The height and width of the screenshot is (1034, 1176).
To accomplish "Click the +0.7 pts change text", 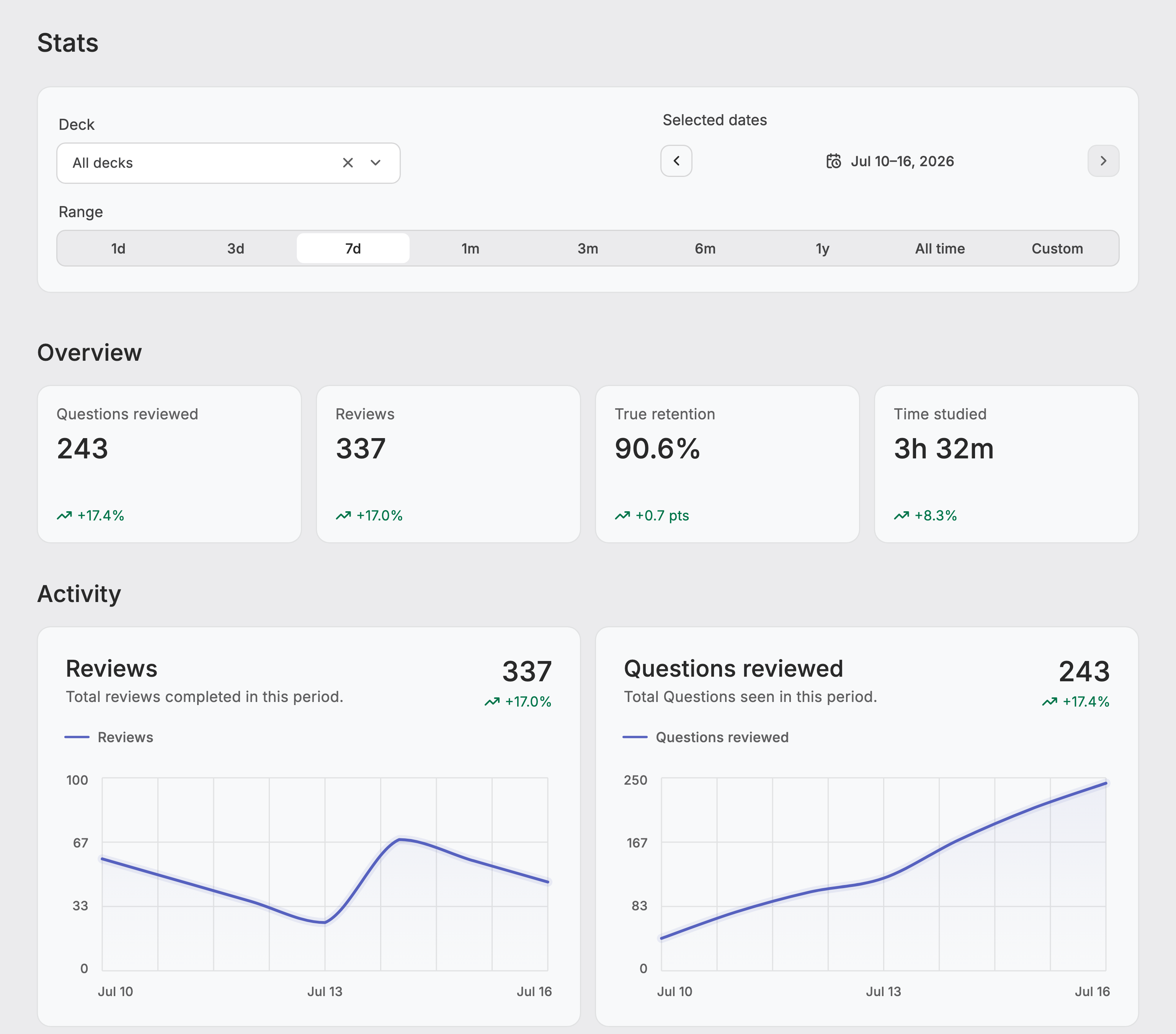I will point(662,515).
